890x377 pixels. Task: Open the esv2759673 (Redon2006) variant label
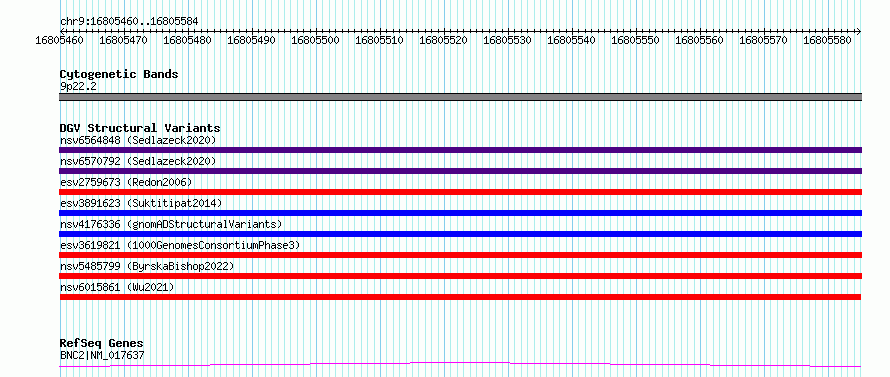click(x=126, y=182)
